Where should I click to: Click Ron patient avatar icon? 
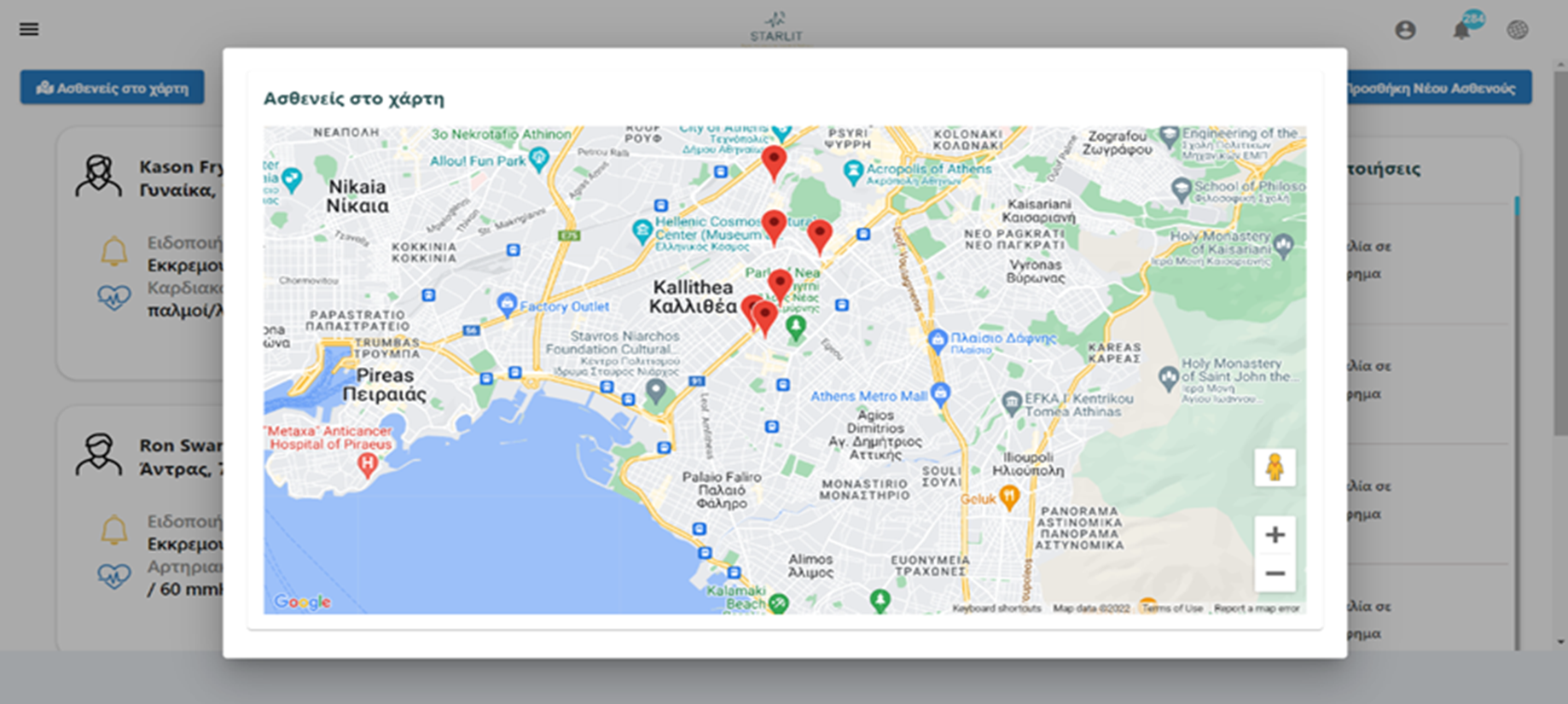[x=98, y=454]
